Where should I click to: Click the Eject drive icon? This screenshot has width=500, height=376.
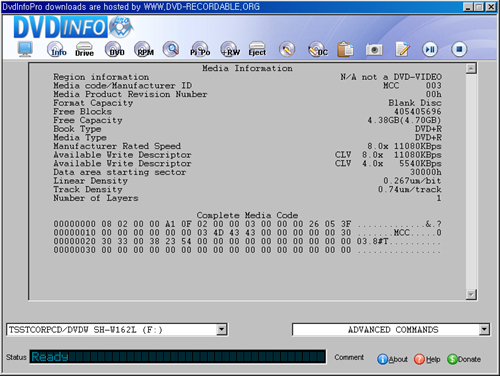pyautogui.click(x=257, y=49)
